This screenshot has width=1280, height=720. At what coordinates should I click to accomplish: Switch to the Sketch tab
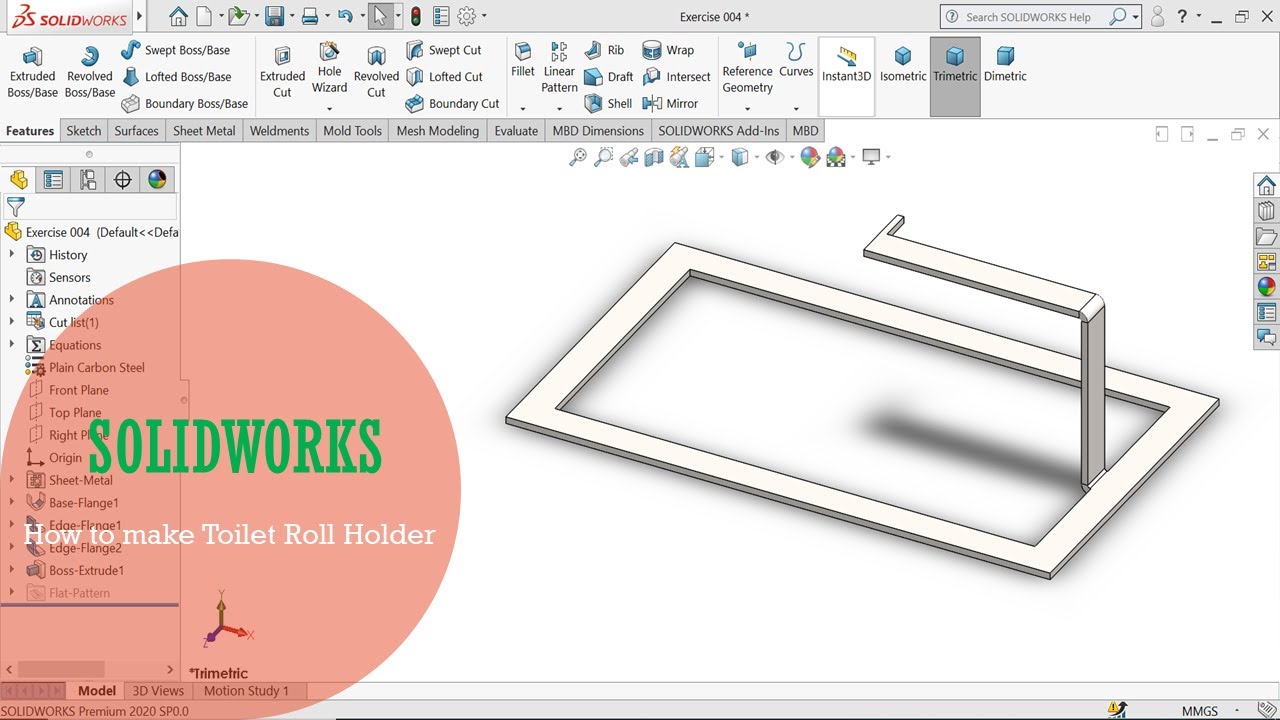point(84,131)
